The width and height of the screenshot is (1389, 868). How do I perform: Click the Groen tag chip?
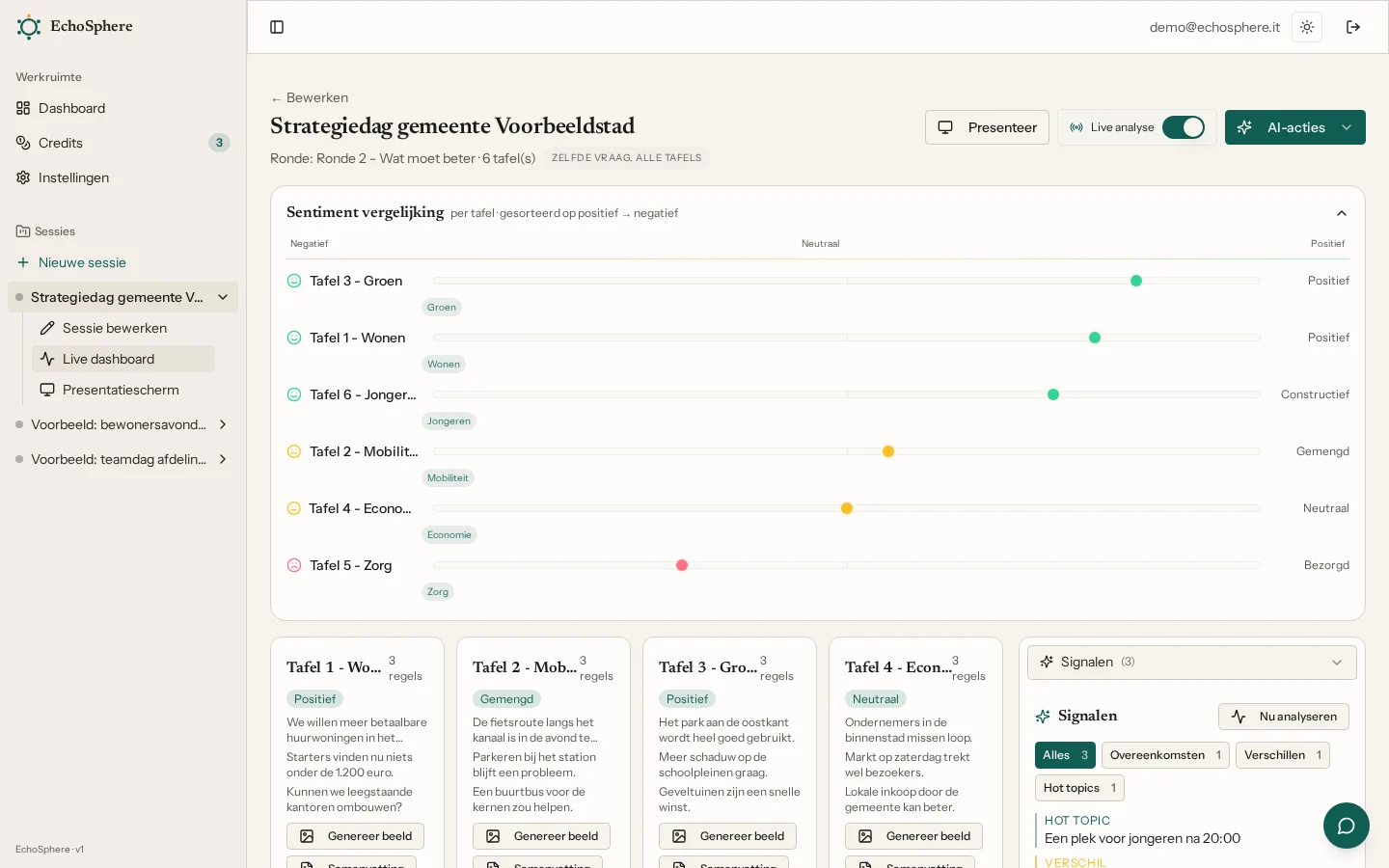coord(442,308)
